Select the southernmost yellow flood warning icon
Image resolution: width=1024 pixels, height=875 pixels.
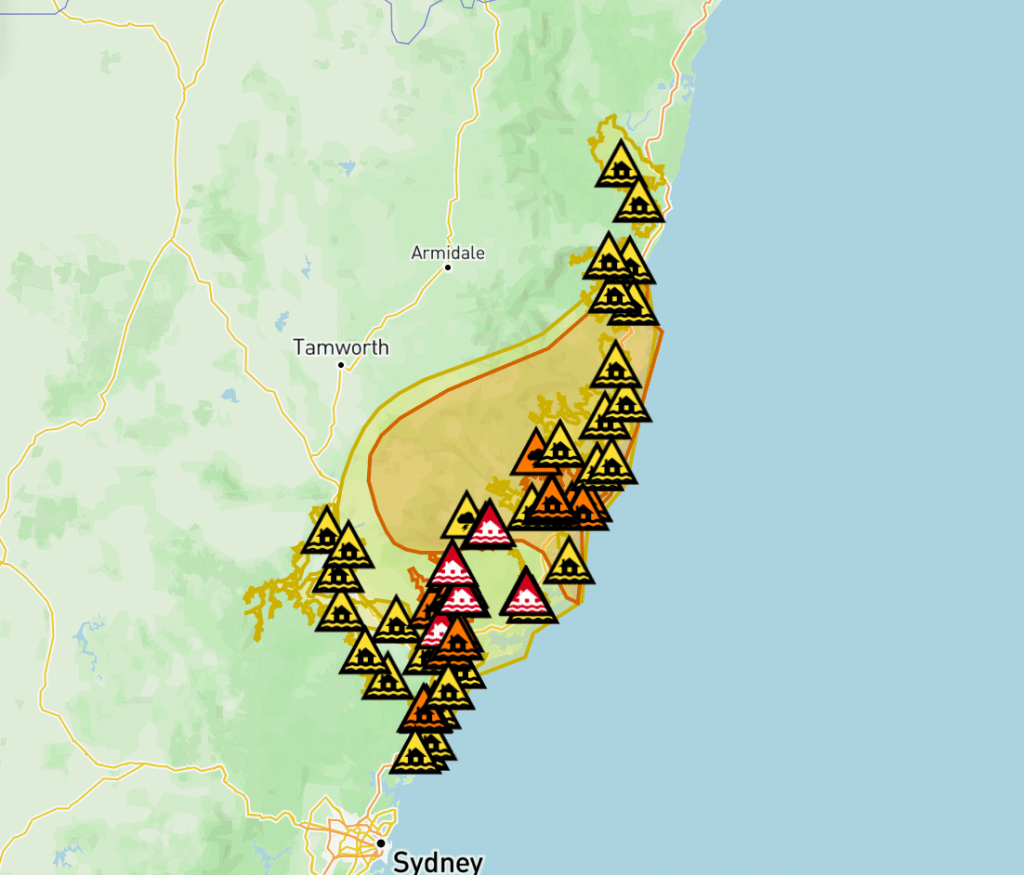tap(415, 754)
